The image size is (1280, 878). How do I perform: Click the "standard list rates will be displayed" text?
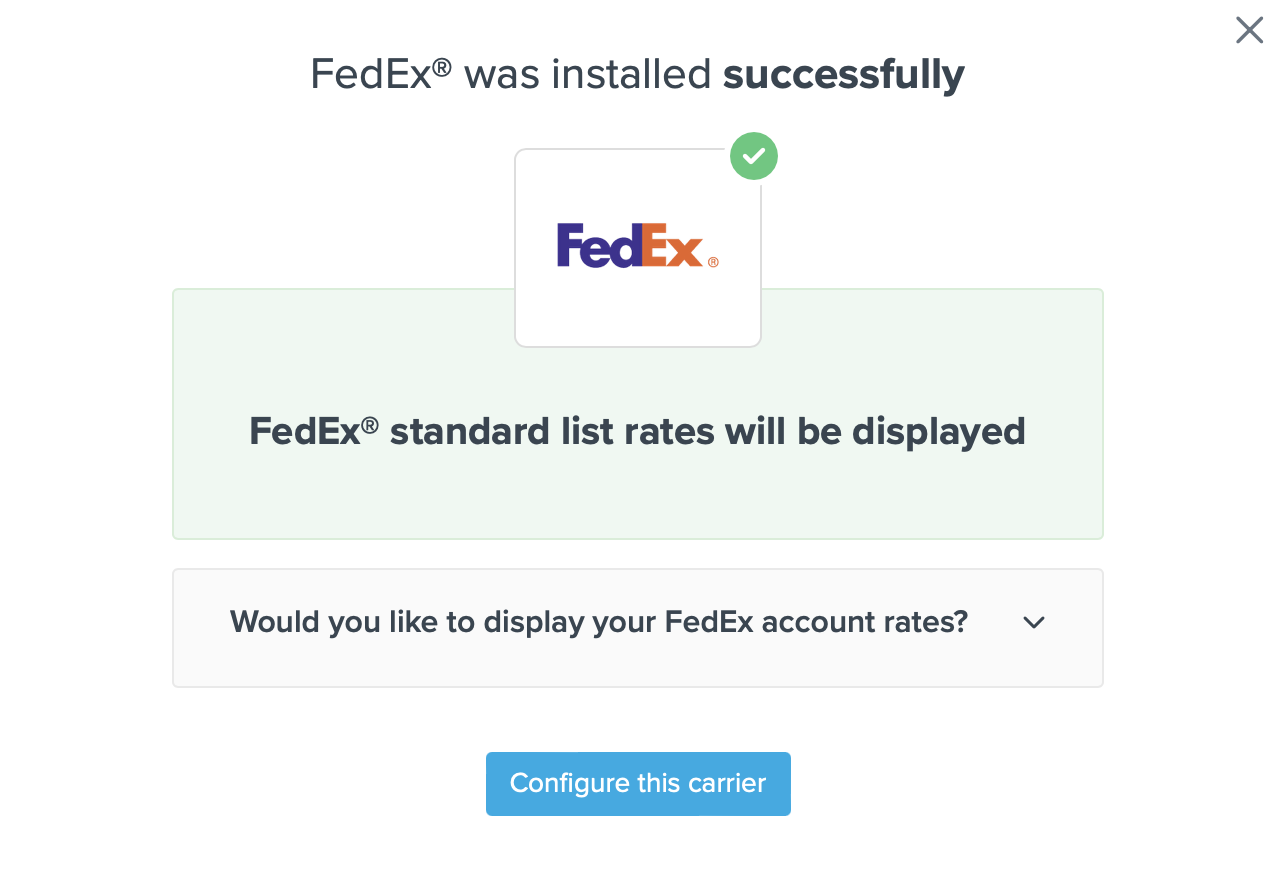707,432
